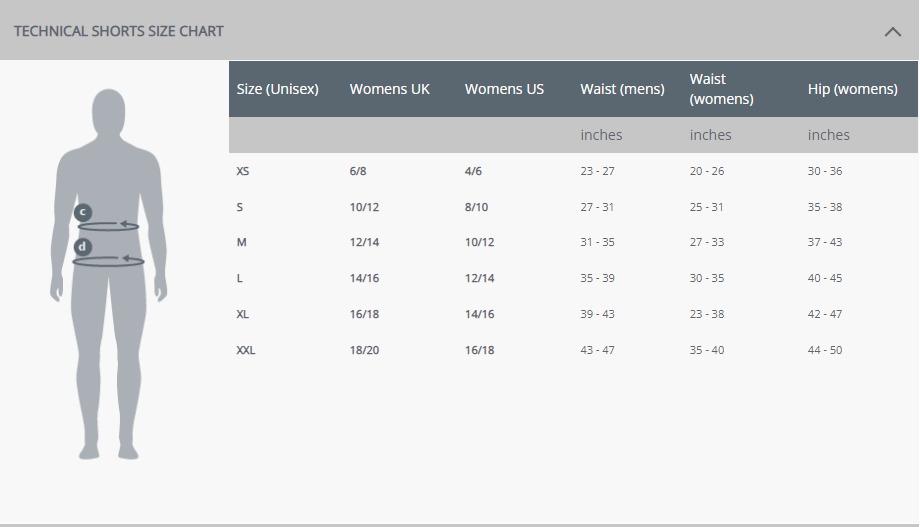Viewport: 920px width, 527px height.
Task: Select the XS size row label
Action: tap(243, 171)
